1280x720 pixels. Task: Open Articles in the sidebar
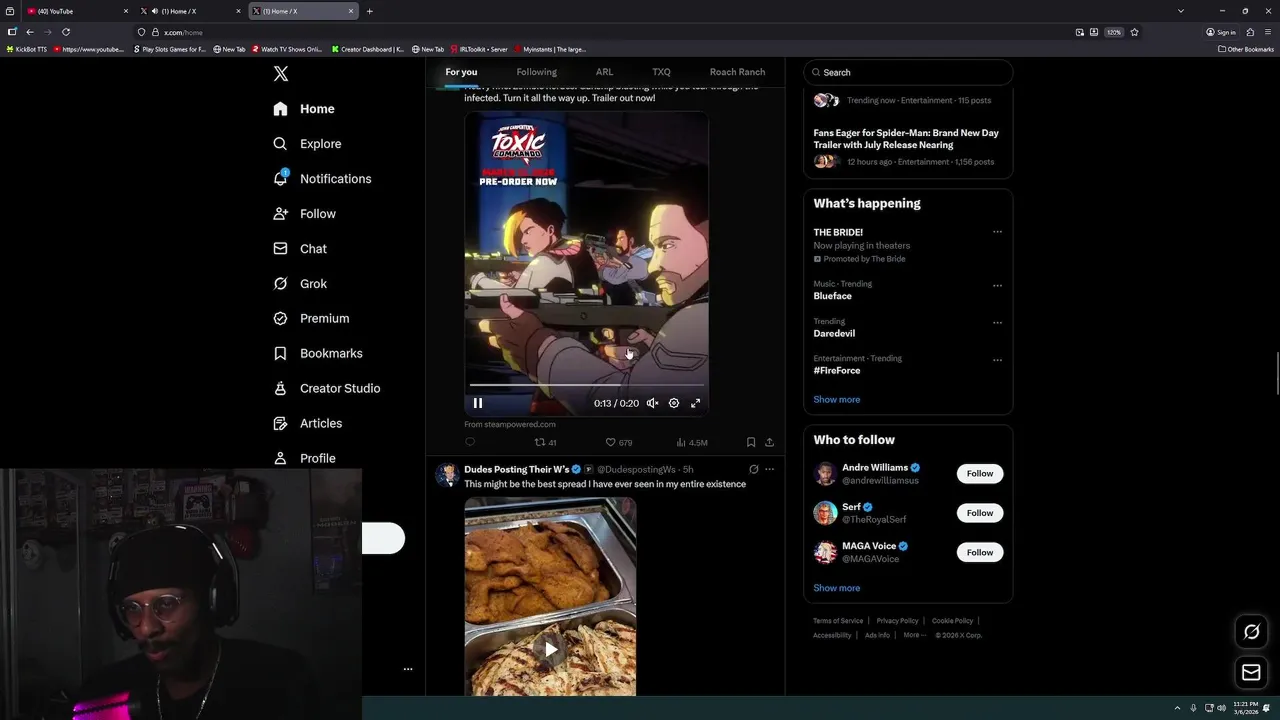point(307,423)
